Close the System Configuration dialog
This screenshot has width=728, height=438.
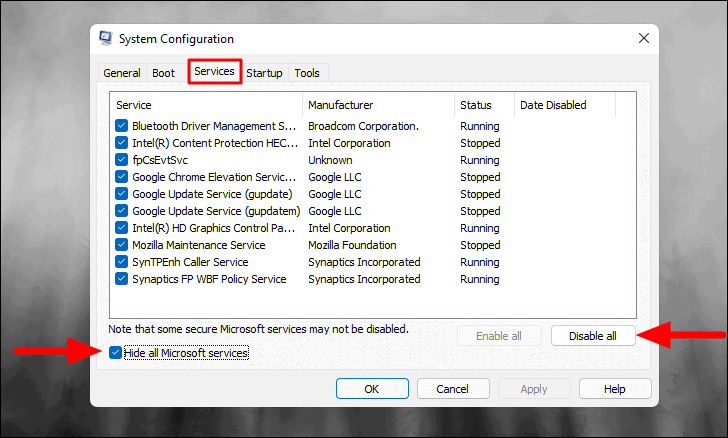[644, 38]
